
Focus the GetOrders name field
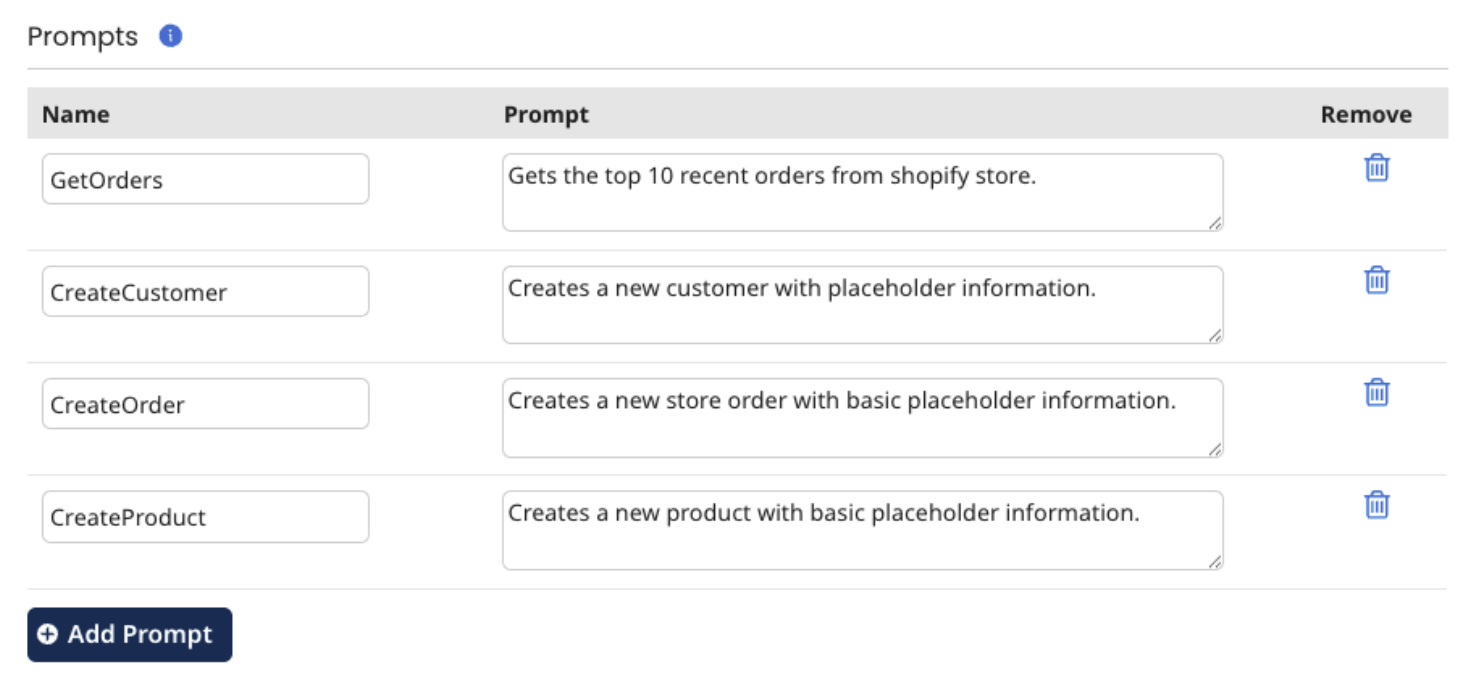[x=205, y=179]
